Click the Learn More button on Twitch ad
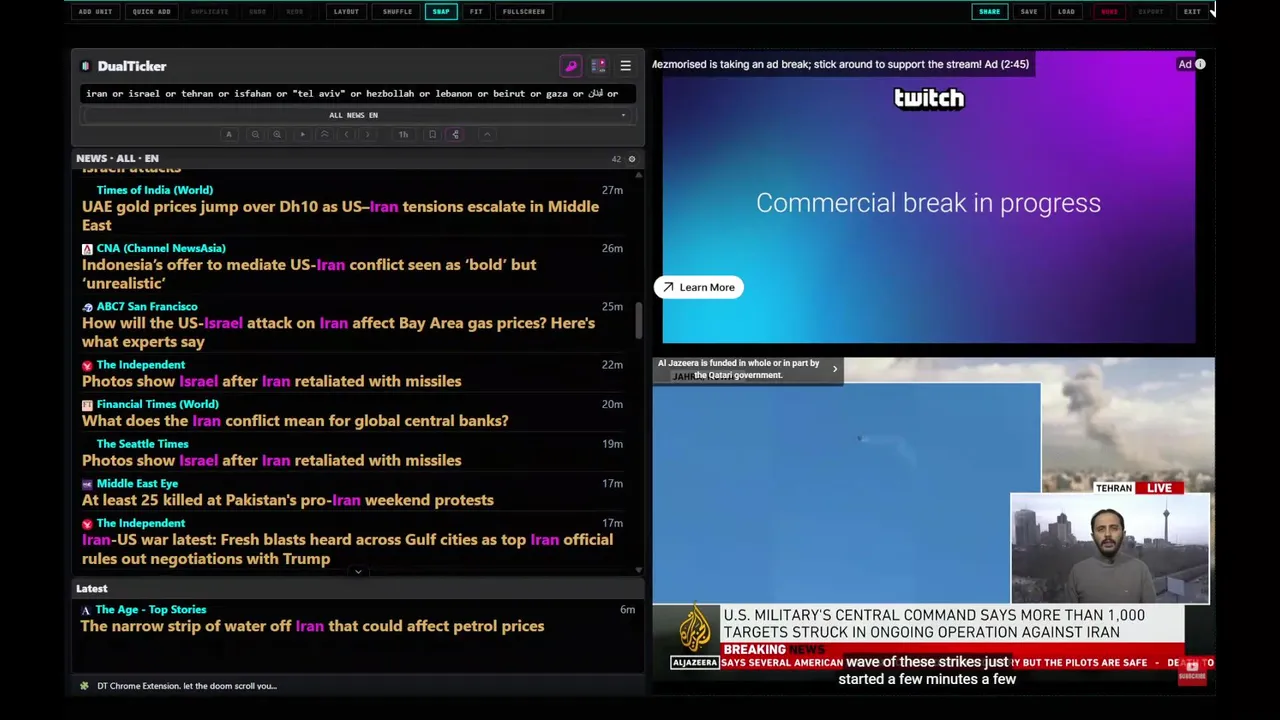 (698, 287)
